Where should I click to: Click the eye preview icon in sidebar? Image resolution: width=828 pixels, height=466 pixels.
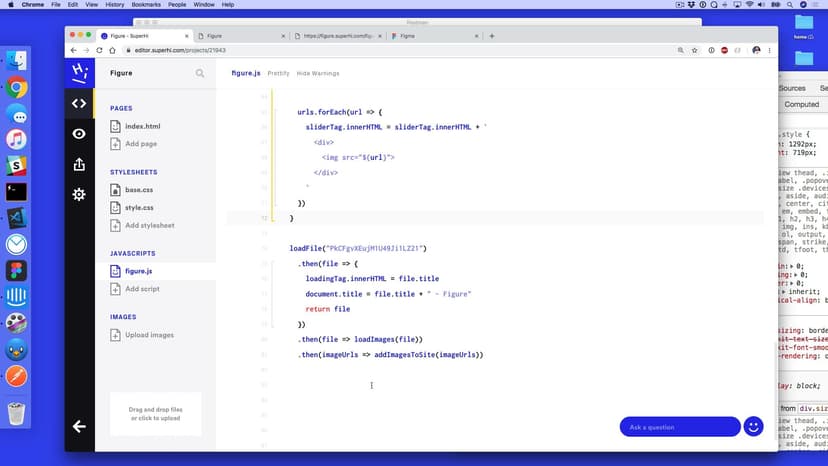(79, 134)
